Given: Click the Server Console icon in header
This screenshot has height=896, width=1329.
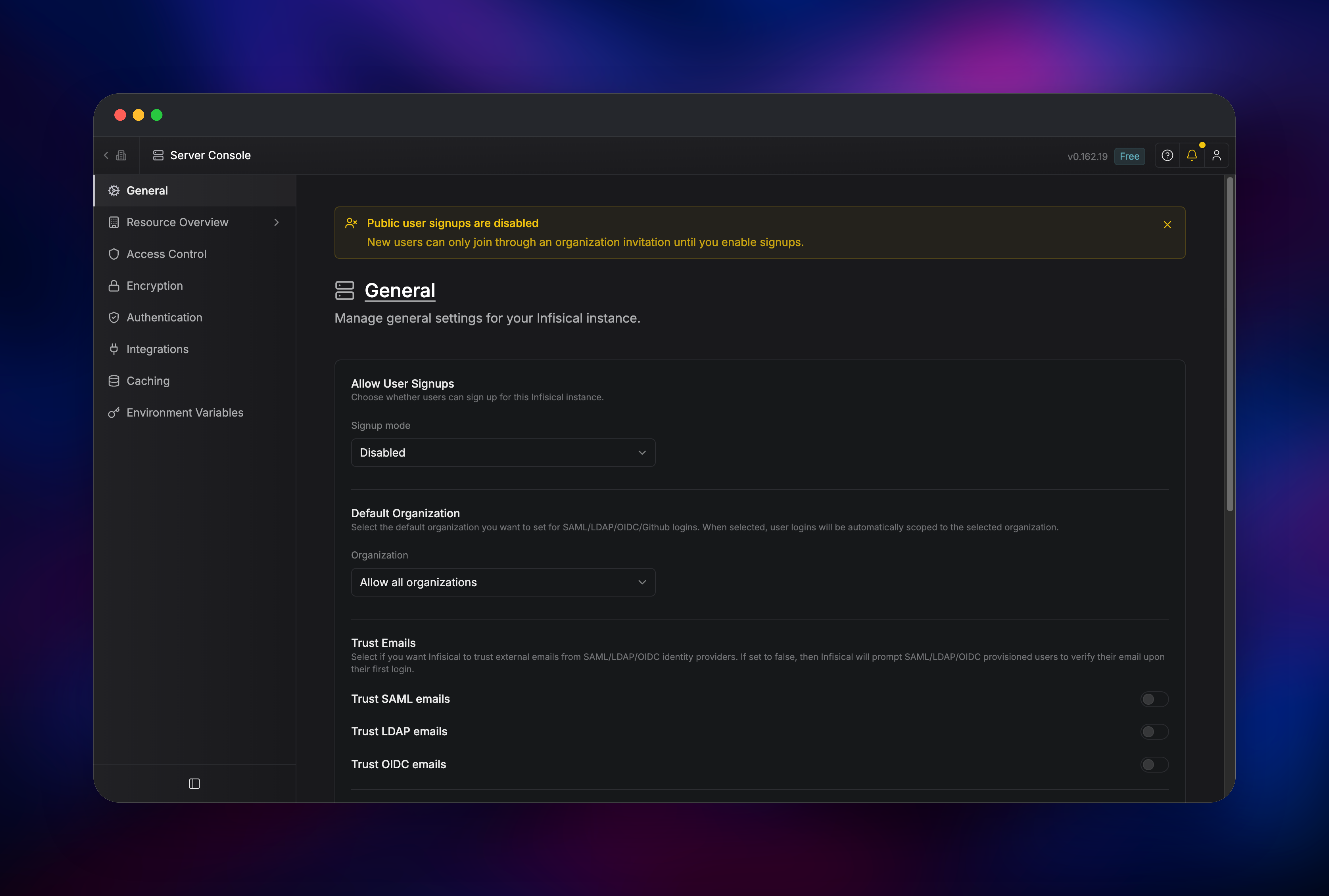Looking at the screenshot, I should pyautogui.click(x=158, y=155).
